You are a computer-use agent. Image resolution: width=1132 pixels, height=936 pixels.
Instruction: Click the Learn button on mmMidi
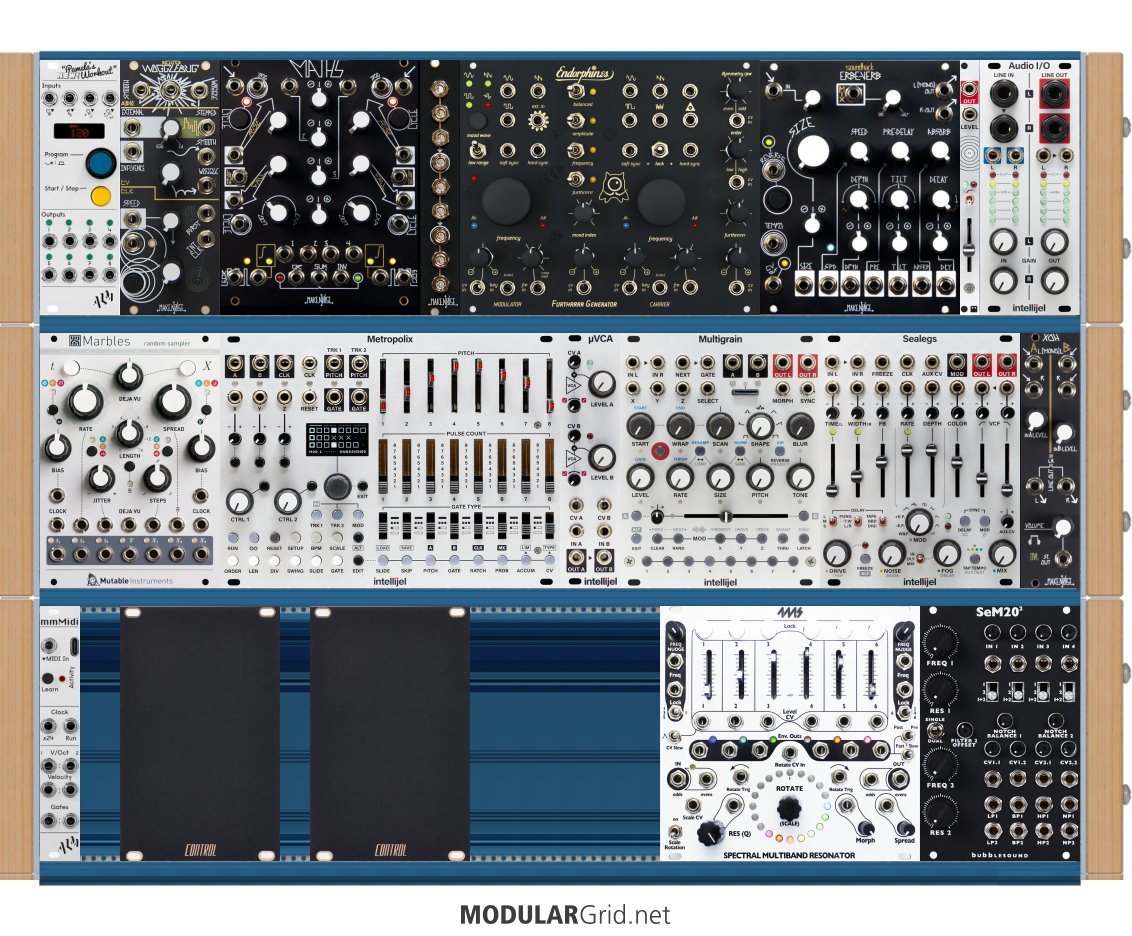pos(48,678)
